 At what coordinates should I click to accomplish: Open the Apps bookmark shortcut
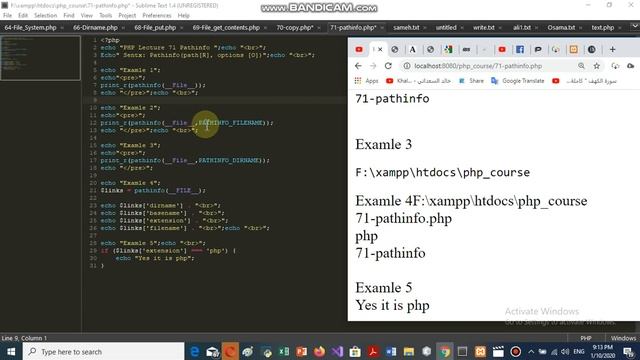coord(367,81)
